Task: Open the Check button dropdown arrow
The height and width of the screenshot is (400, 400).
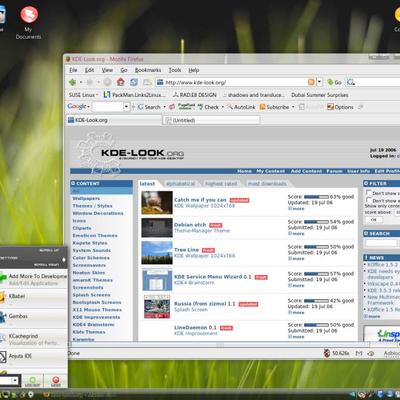Action: coord(223,107)
